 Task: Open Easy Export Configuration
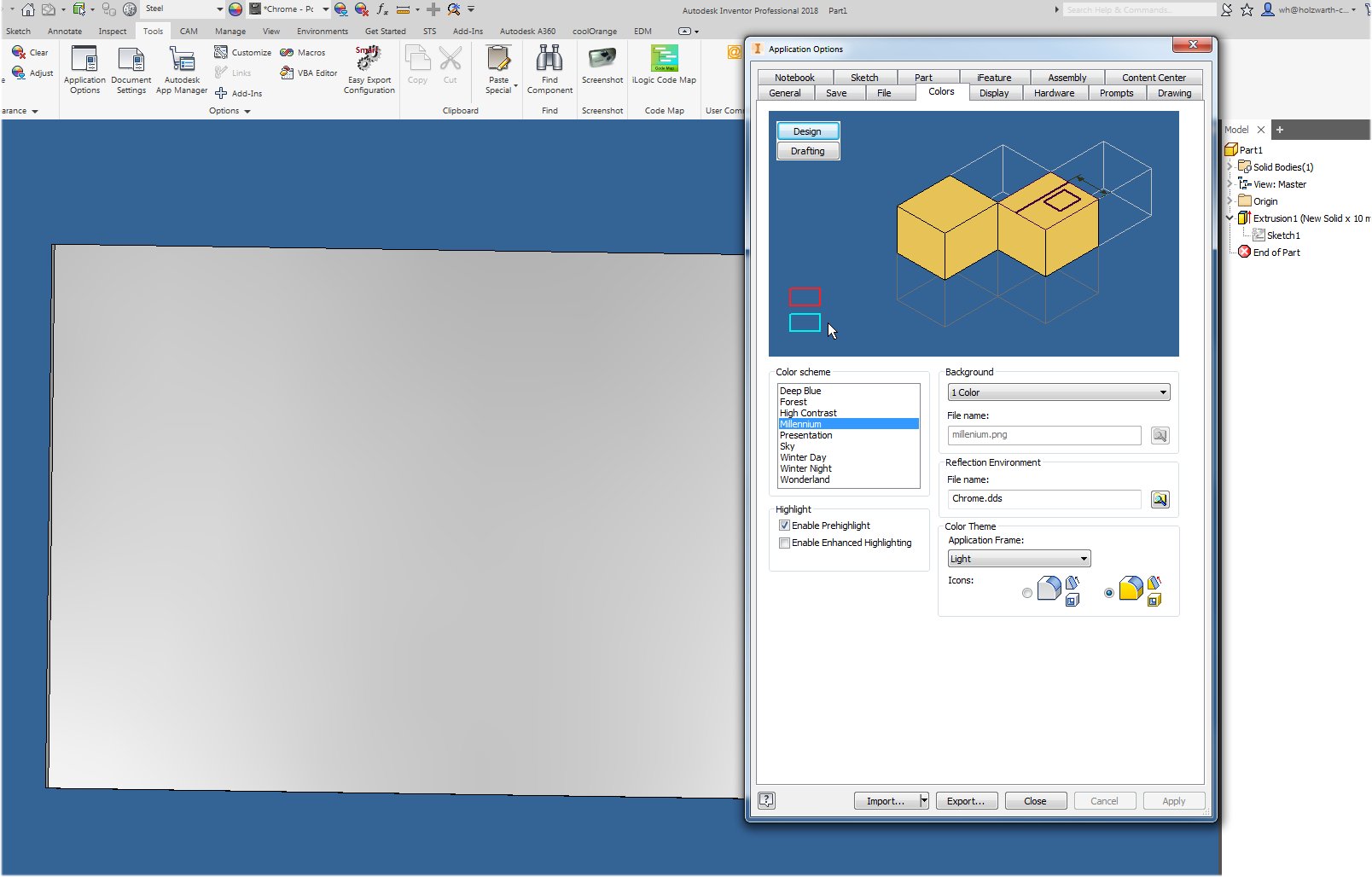click(x=368, y=70)
